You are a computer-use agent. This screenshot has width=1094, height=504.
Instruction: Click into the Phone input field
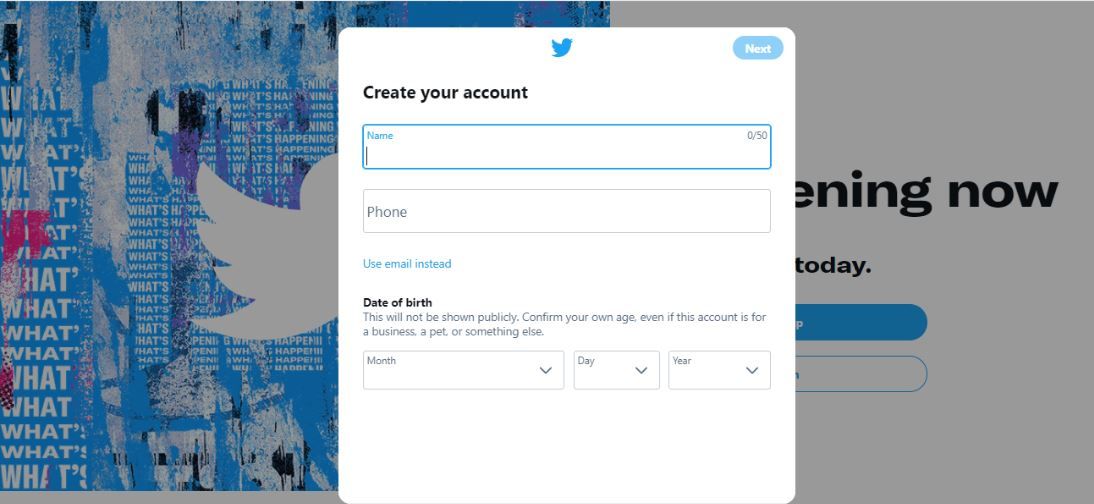566,211
